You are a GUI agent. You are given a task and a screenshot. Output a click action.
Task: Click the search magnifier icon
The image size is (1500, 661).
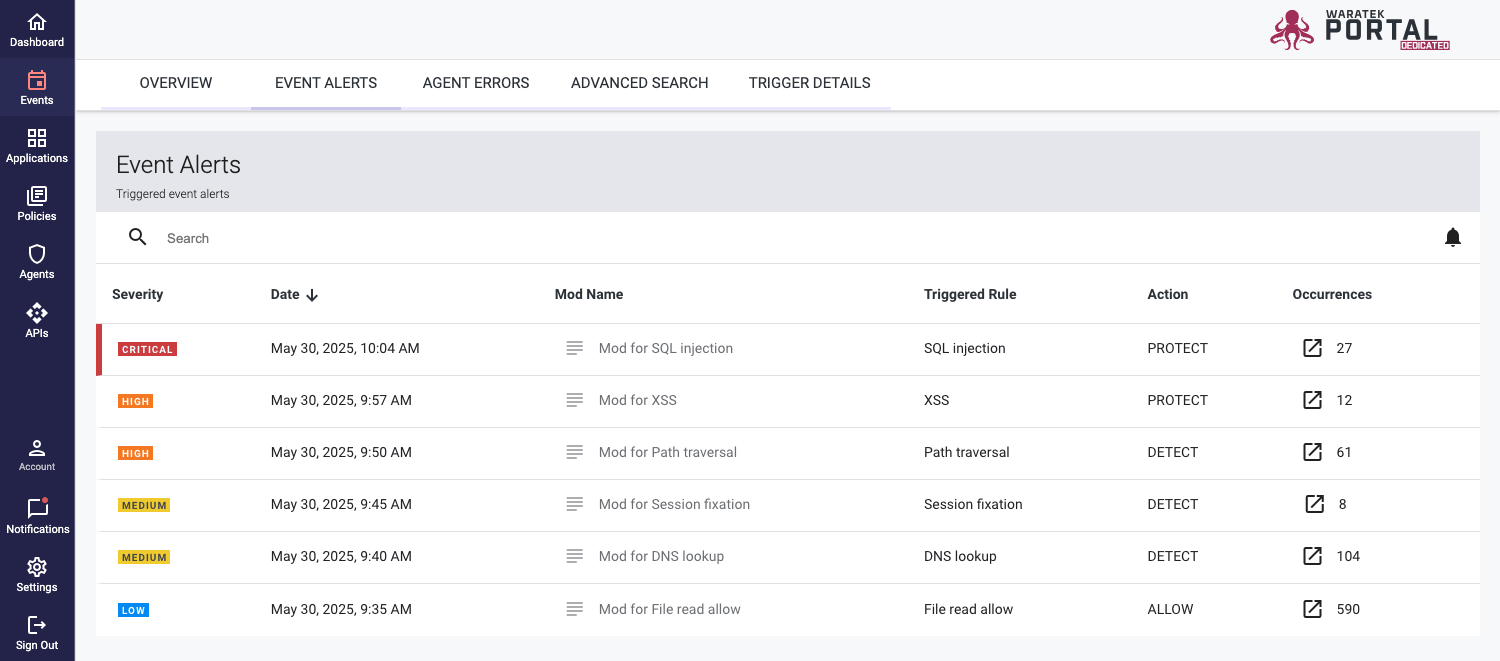138,237
